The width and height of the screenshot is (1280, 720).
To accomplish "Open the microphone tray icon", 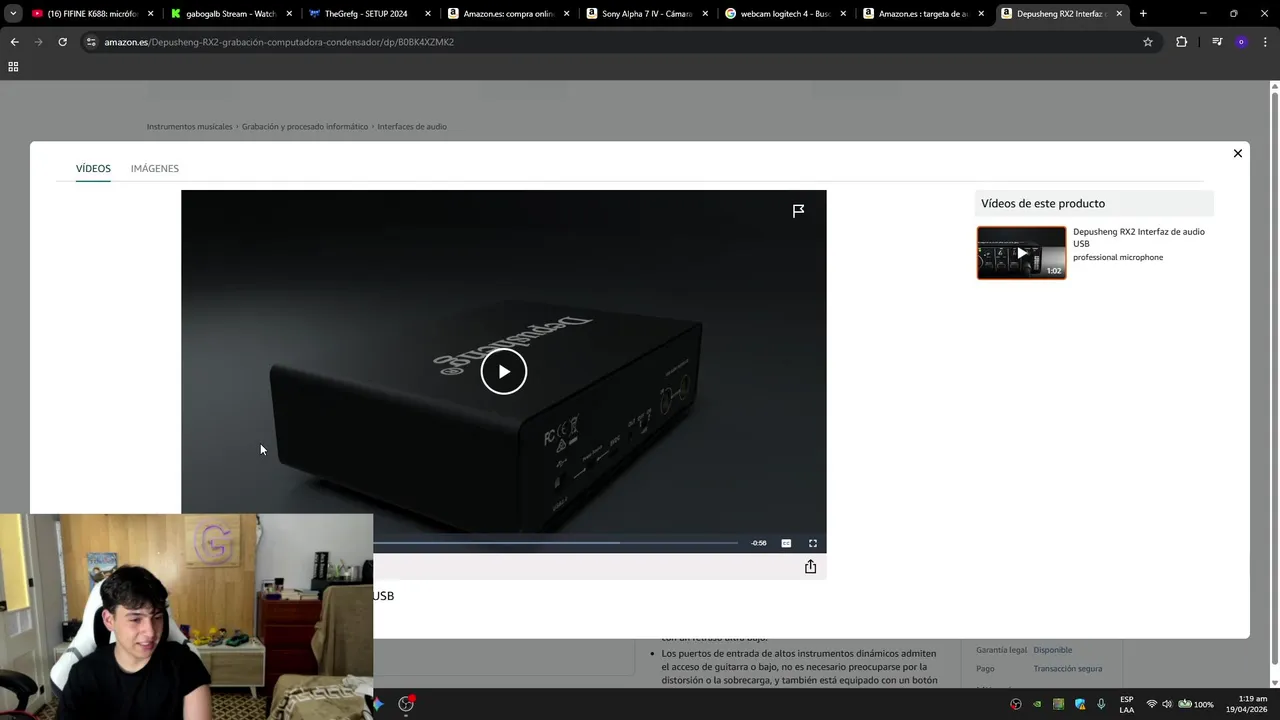I will click(x=1101, y=704).
